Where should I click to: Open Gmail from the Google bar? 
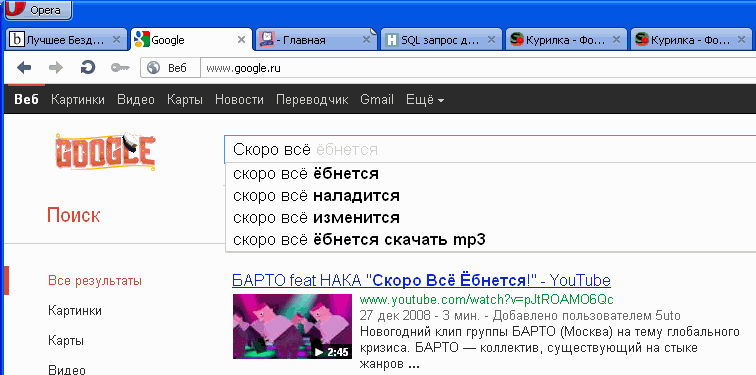tap(377, 100)
